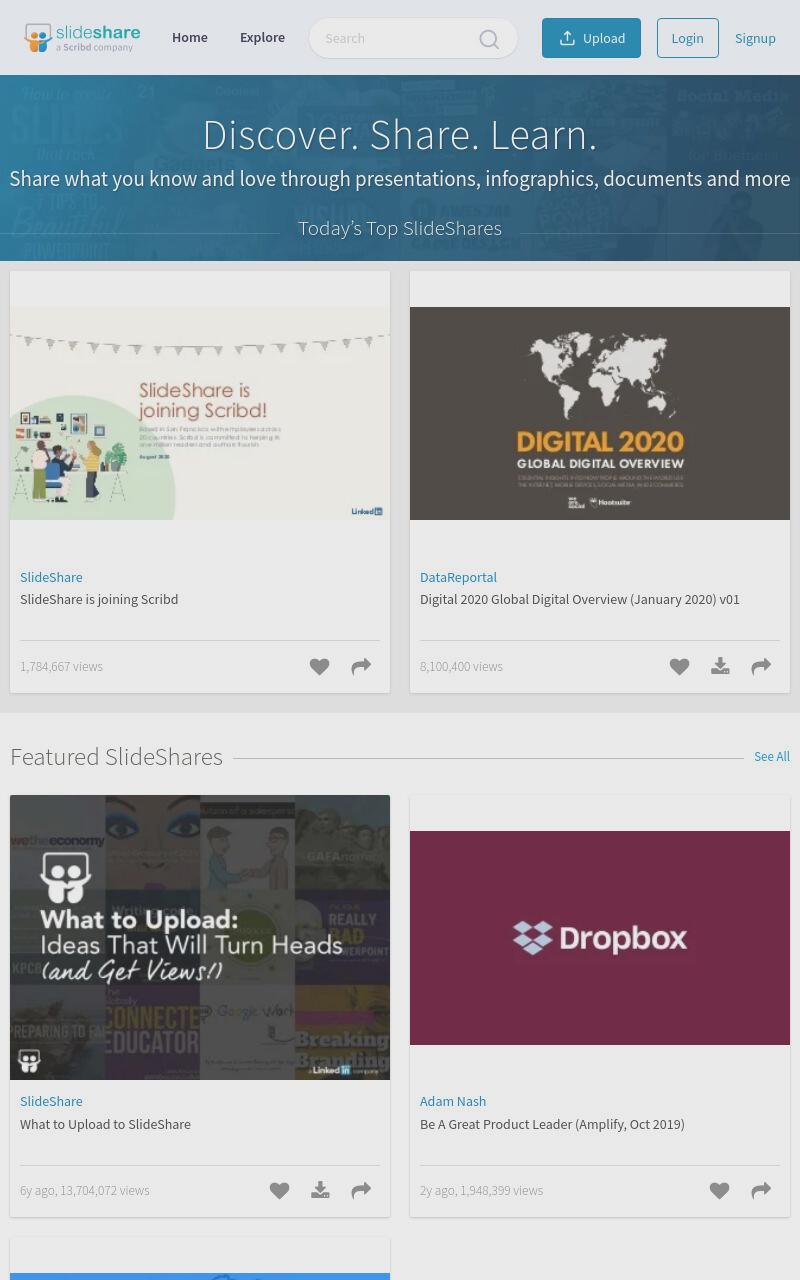800x1280 pixels.
Task: Click the Upload button
Action: click(x=591, y=38)
